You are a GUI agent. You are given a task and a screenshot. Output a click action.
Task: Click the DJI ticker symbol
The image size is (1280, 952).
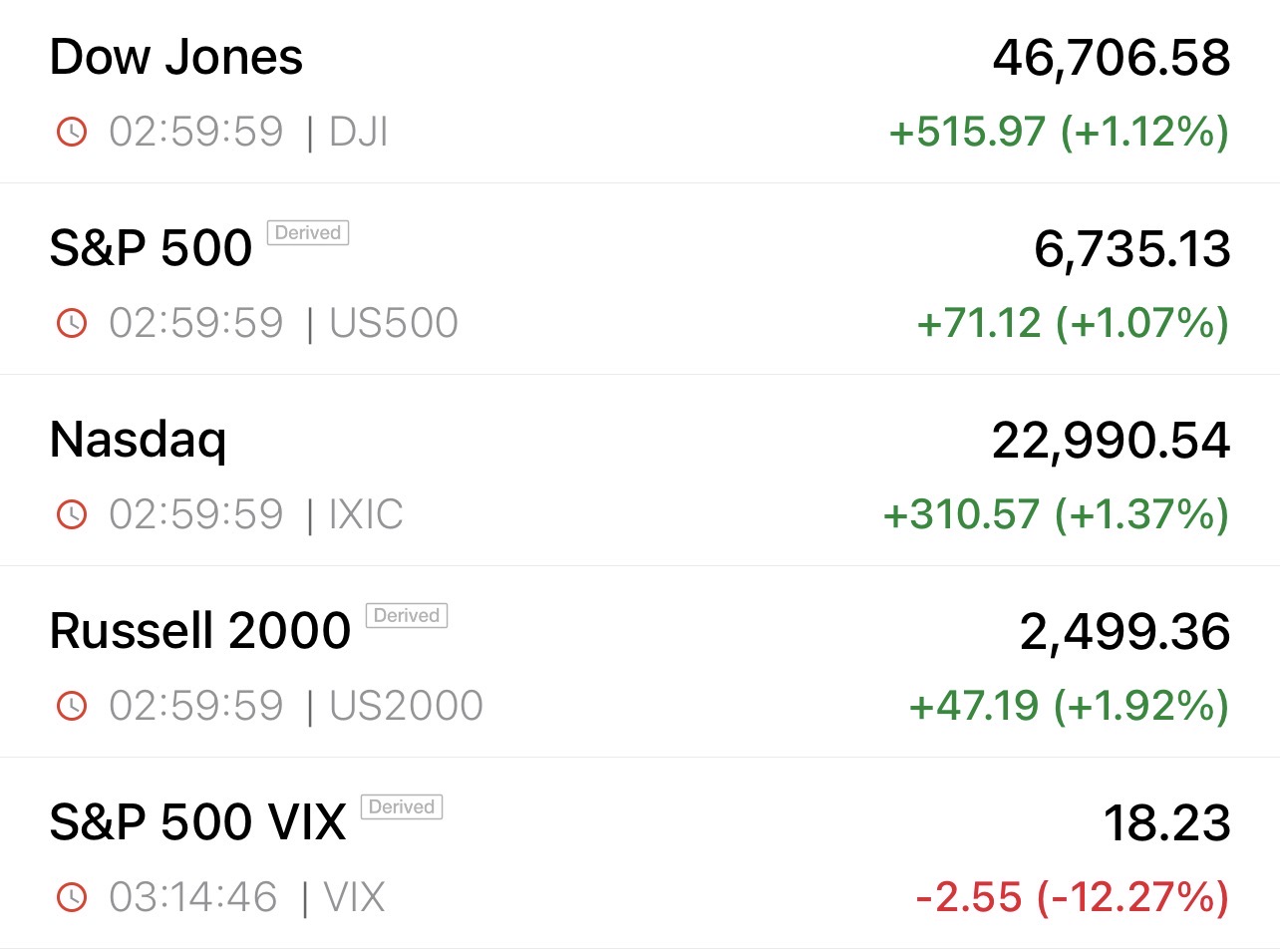click(359, 132)
